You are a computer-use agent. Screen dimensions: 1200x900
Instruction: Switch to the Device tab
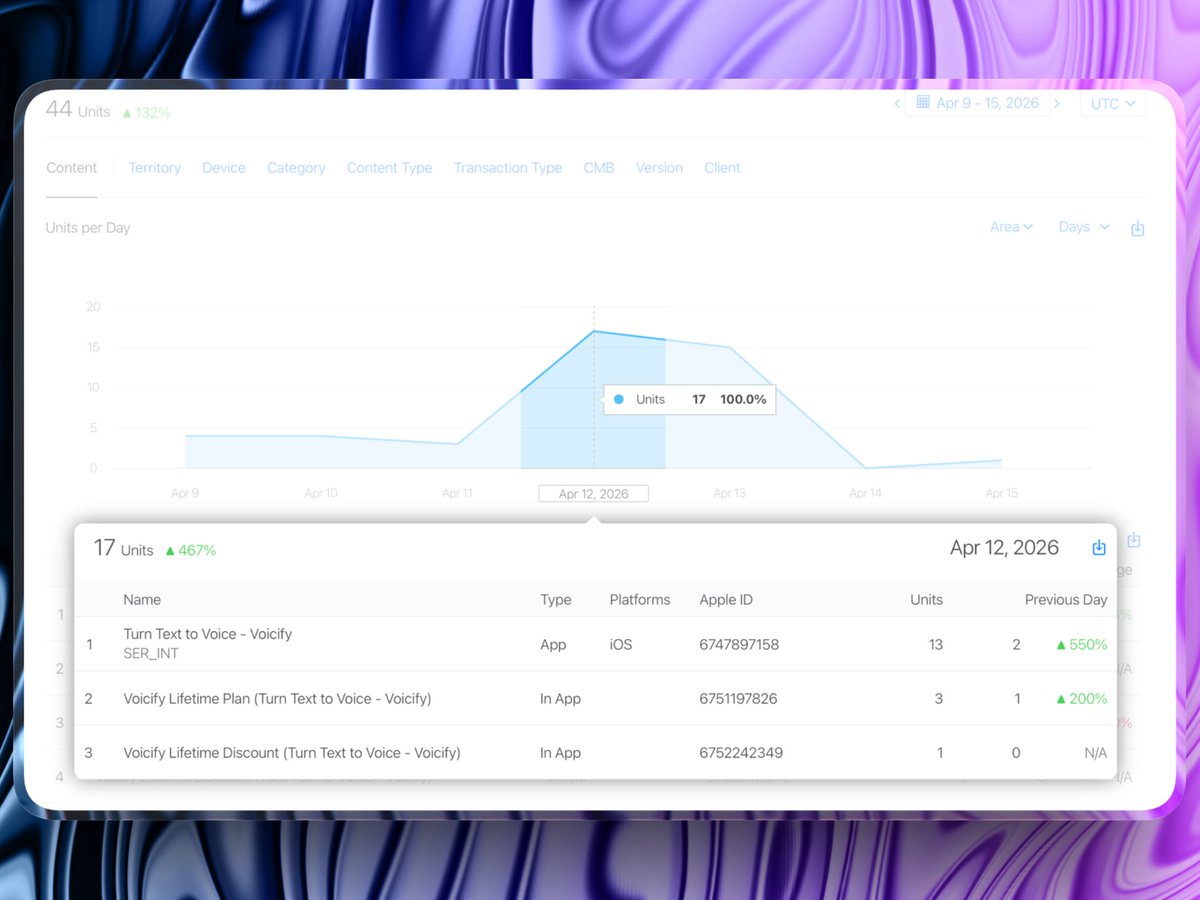pyautogui.click(x=224, y=168)
